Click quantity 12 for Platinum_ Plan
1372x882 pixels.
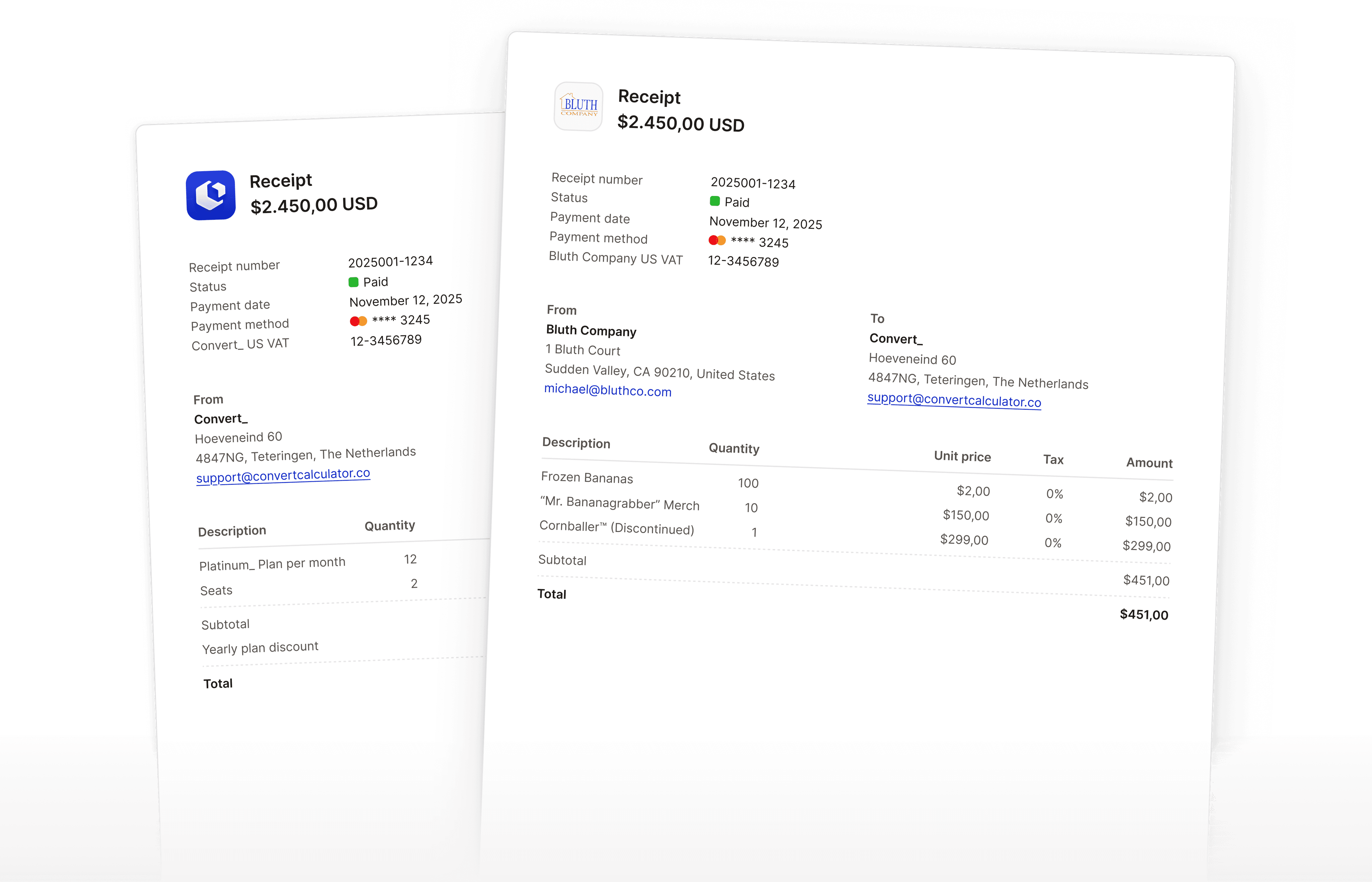[410, 559]
